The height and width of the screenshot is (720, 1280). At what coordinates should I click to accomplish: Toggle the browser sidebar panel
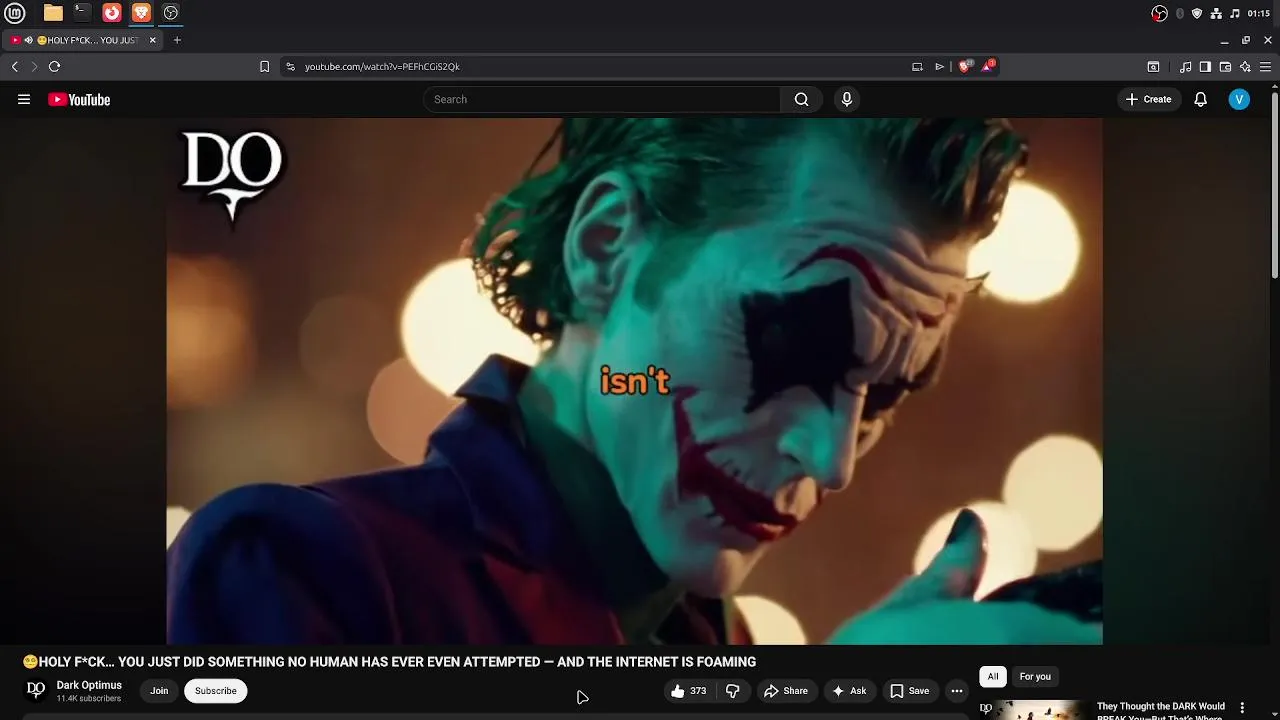point(1205,67)
